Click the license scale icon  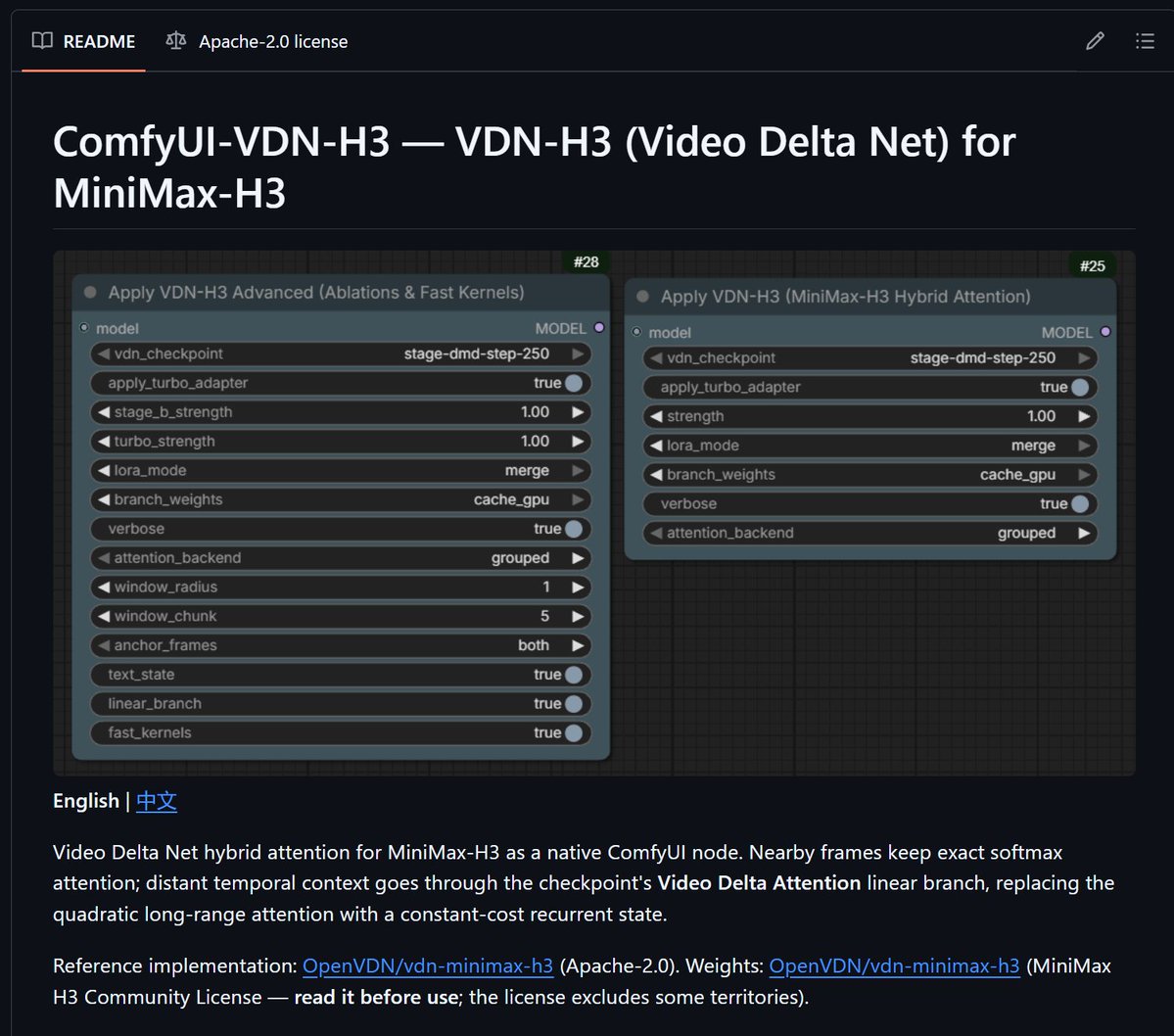pyautogui.click(x=176, y=40)
